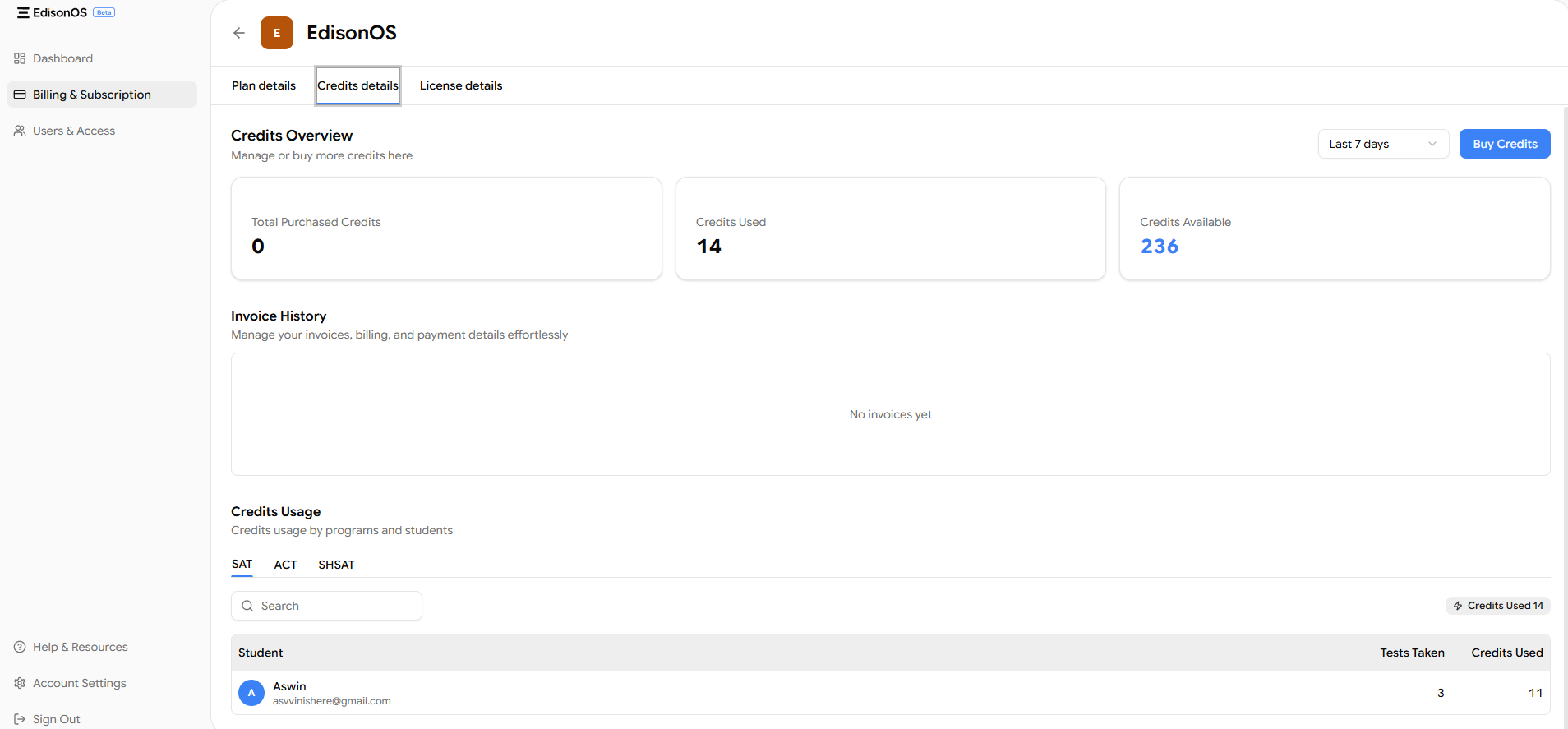The image size is (1568, 729).
Task: Click the Users & Access people icon
Action: (x=20, y=131)
